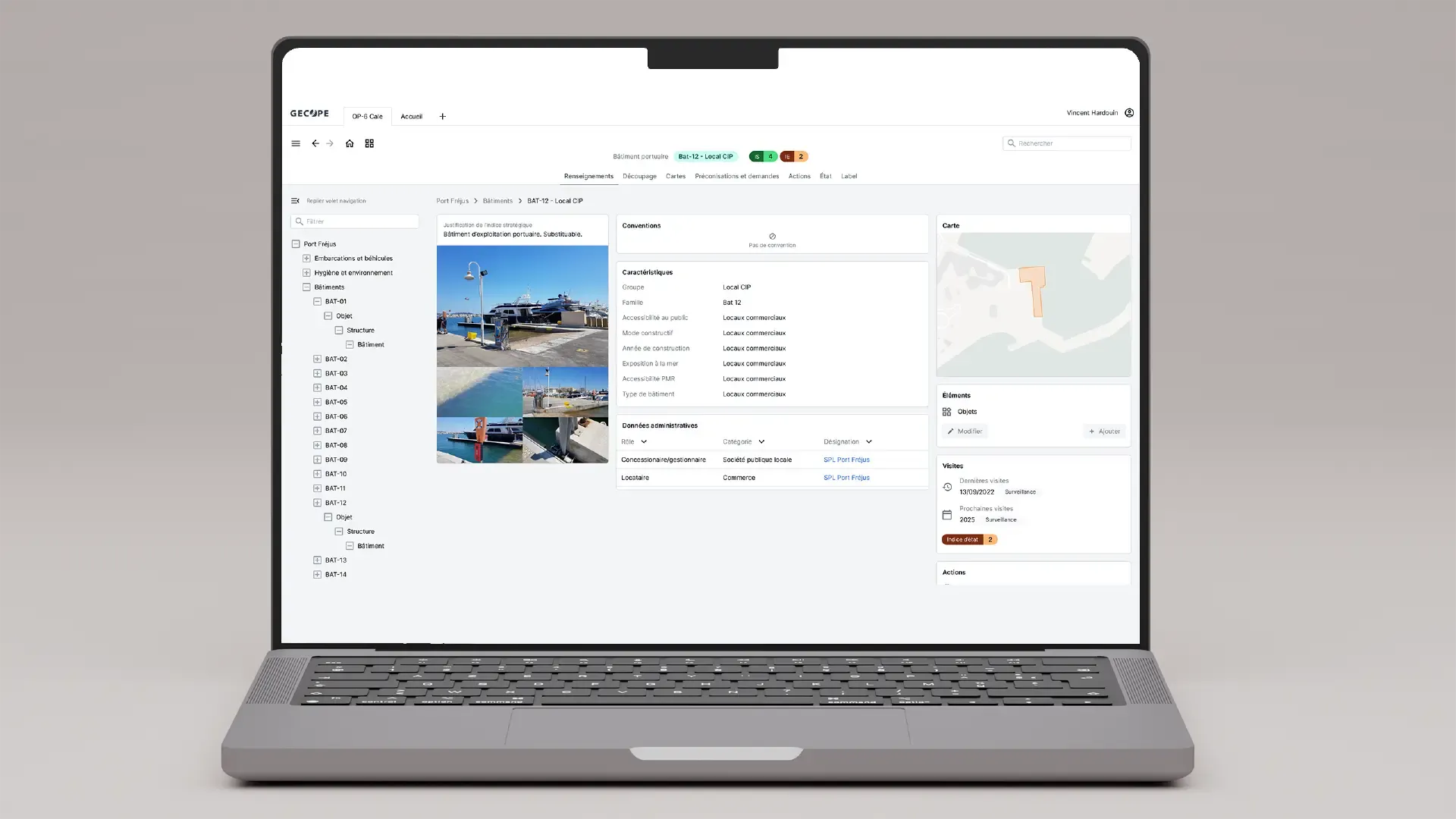Click the back arrow icon

[315, 143]
